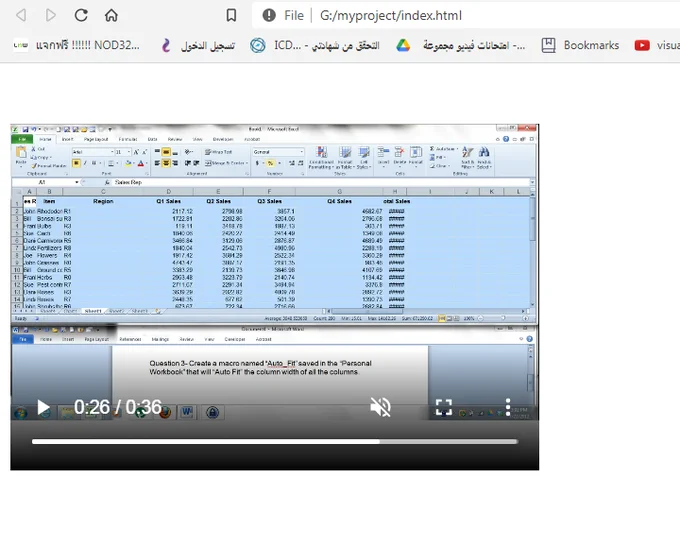Click the 0:26 / 0:36 time display
680x546 pixels.
point(118,407)
